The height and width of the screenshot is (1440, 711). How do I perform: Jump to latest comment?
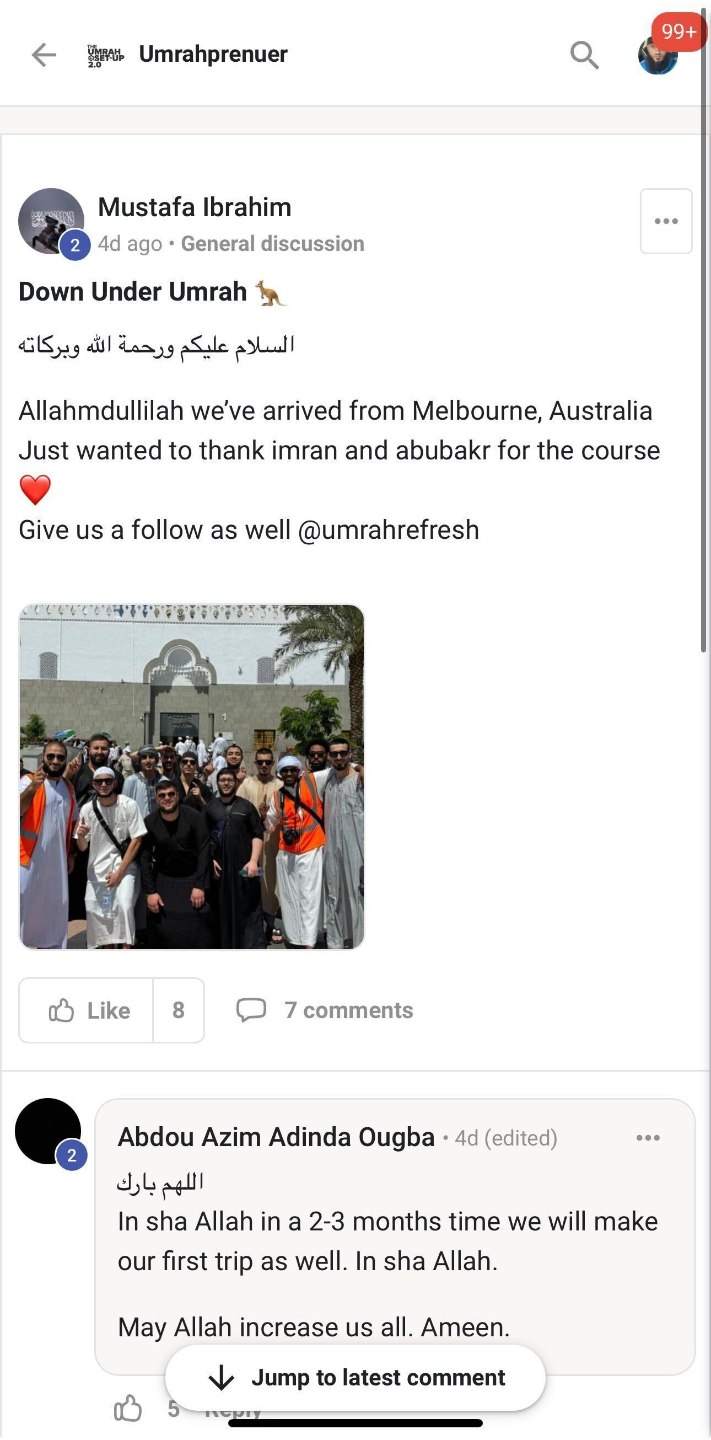355,1378
